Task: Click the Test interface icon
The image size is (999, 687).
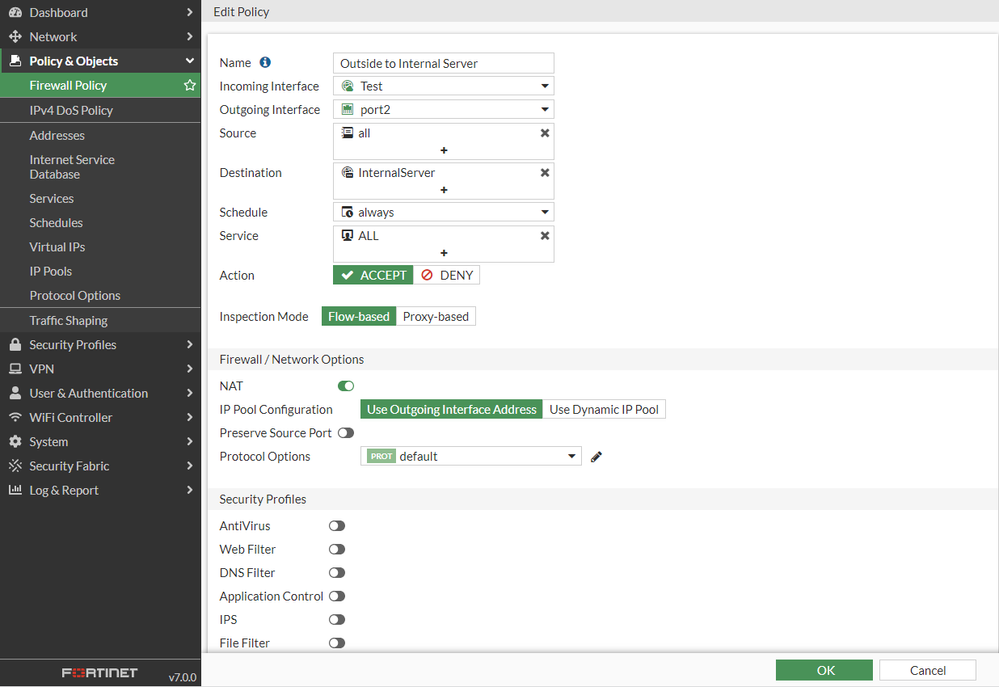Action: point(348,85)
